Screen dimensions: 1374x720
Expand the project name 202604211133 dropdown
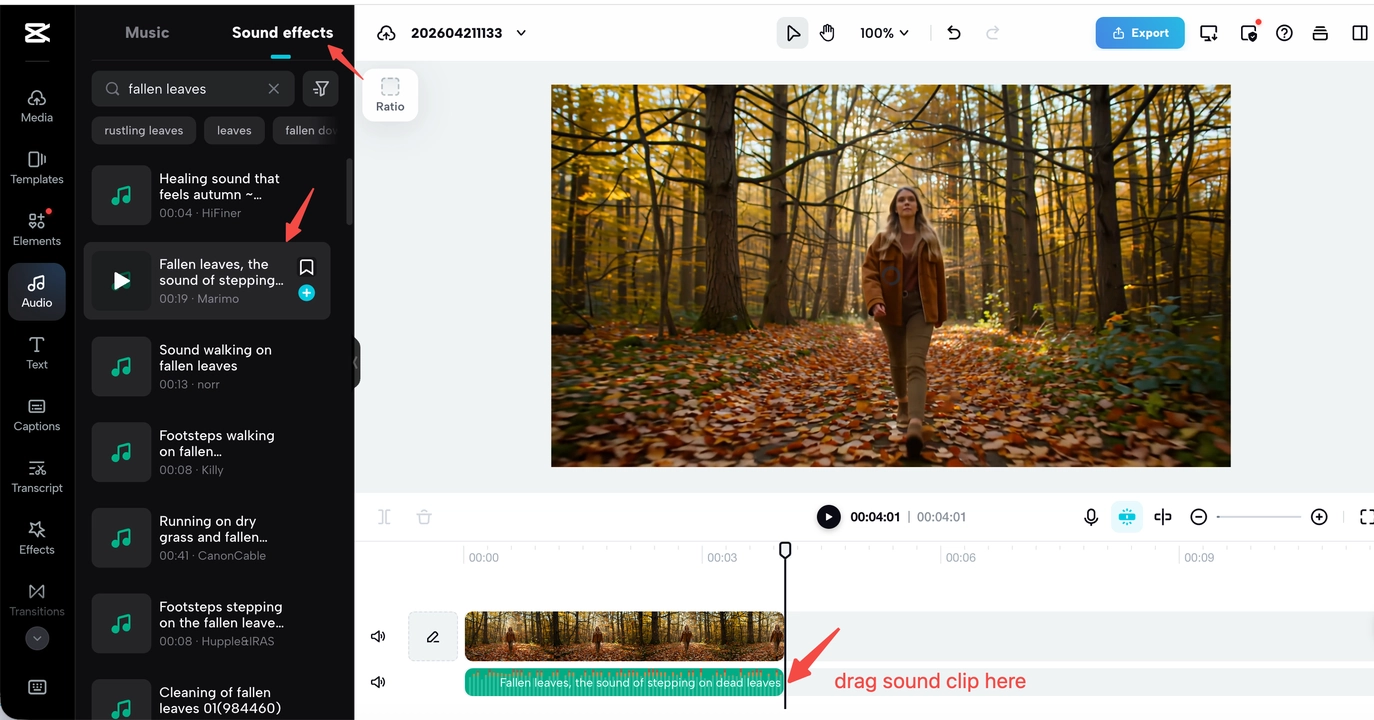tap(521, 33)
